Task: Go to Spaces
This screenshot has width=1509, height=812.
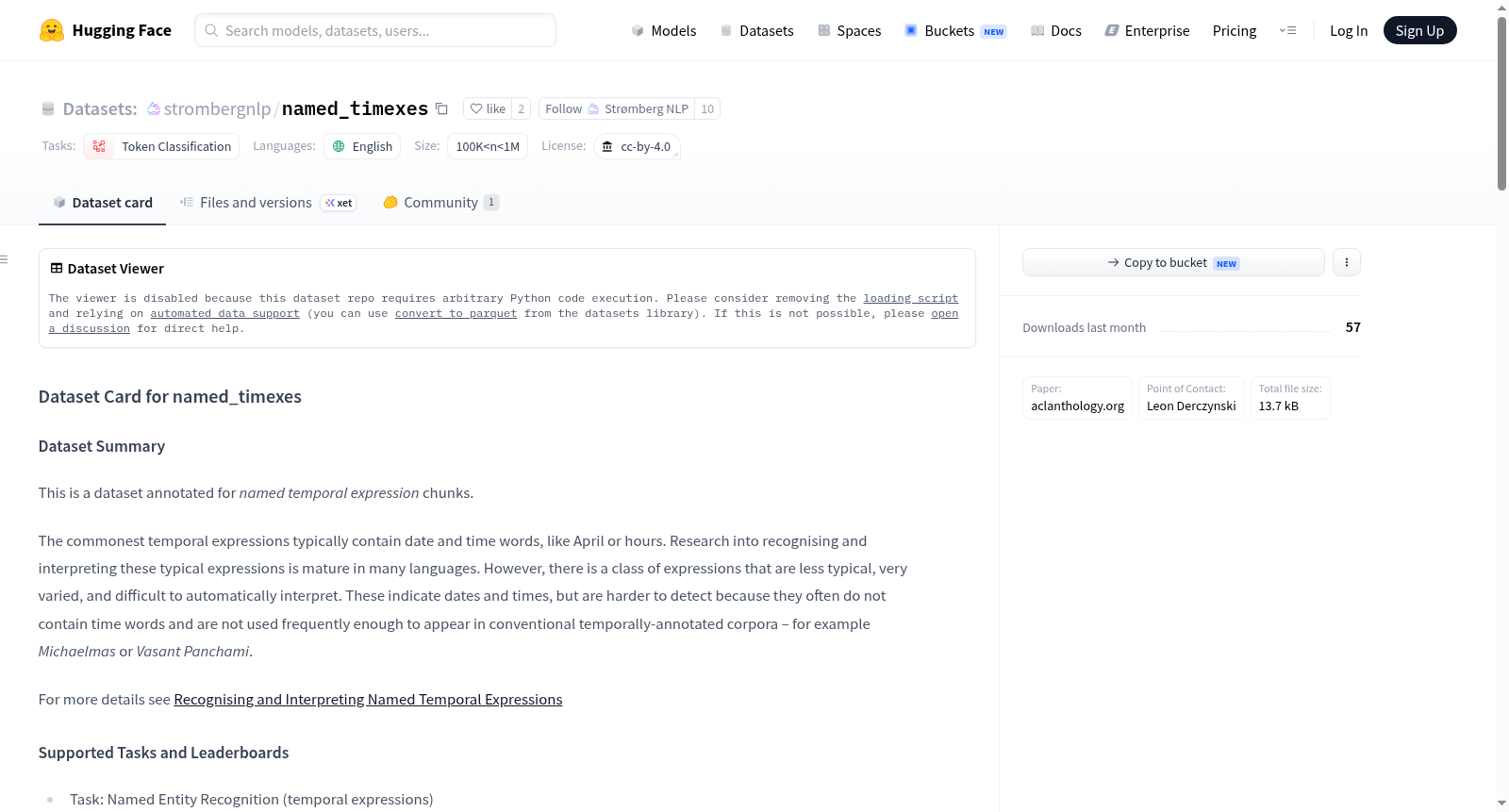Action: [x=849, y=30]
